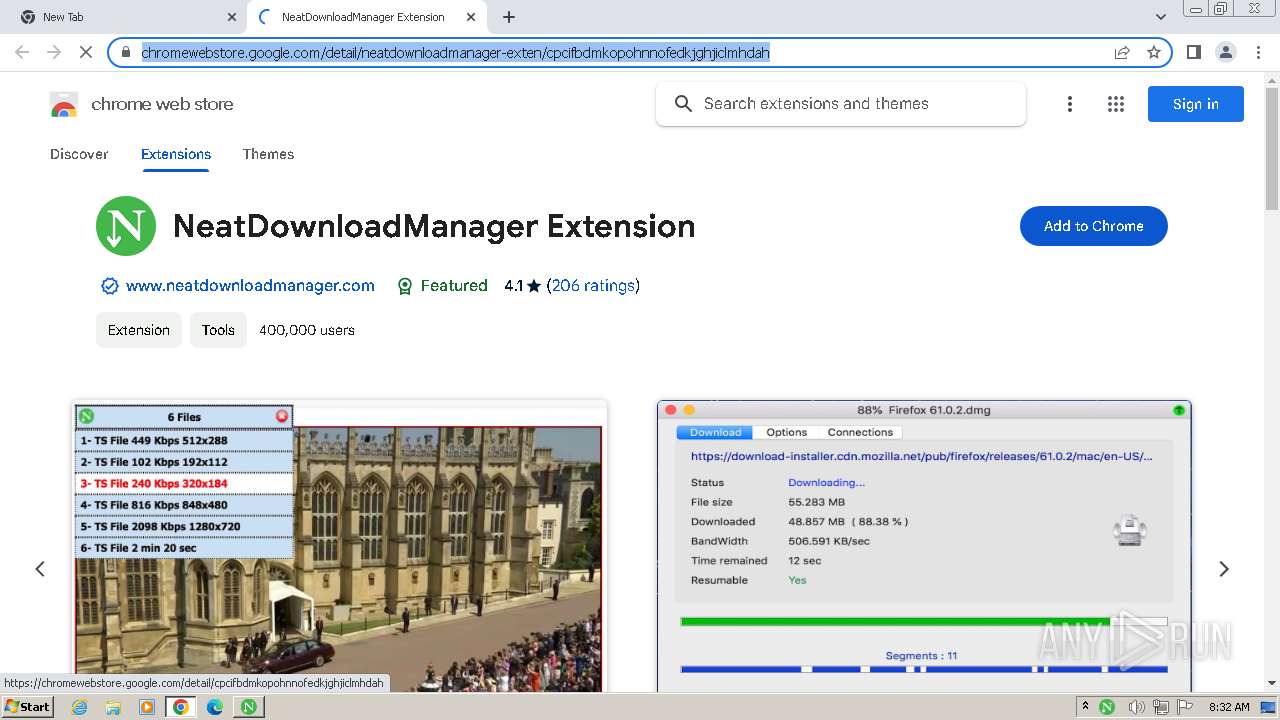The width and height of the screenshot is (1280, 720).
Task: Click Add to Chrome
Action: click(1094, 226)
